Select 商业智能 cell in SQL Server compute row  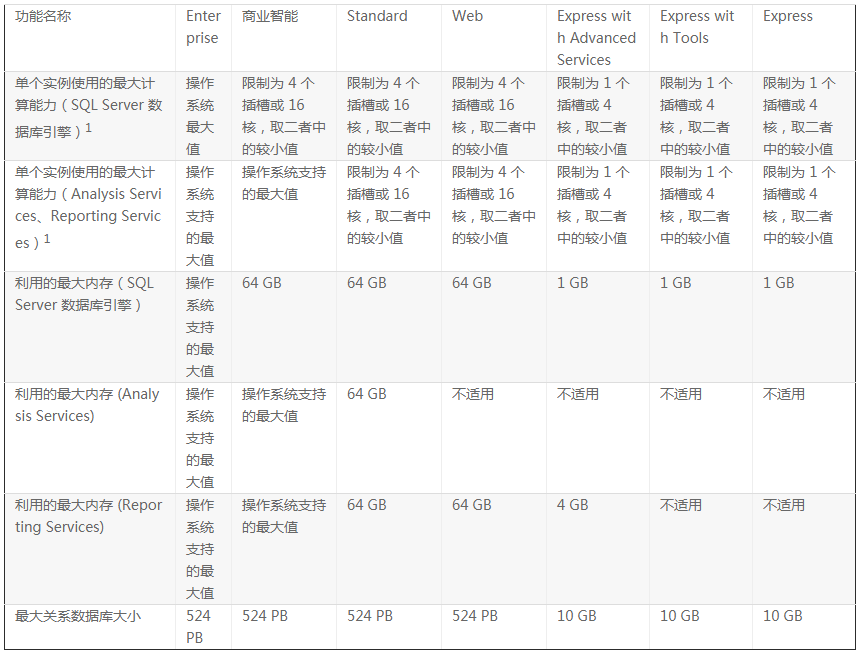(x=284, y=116)
